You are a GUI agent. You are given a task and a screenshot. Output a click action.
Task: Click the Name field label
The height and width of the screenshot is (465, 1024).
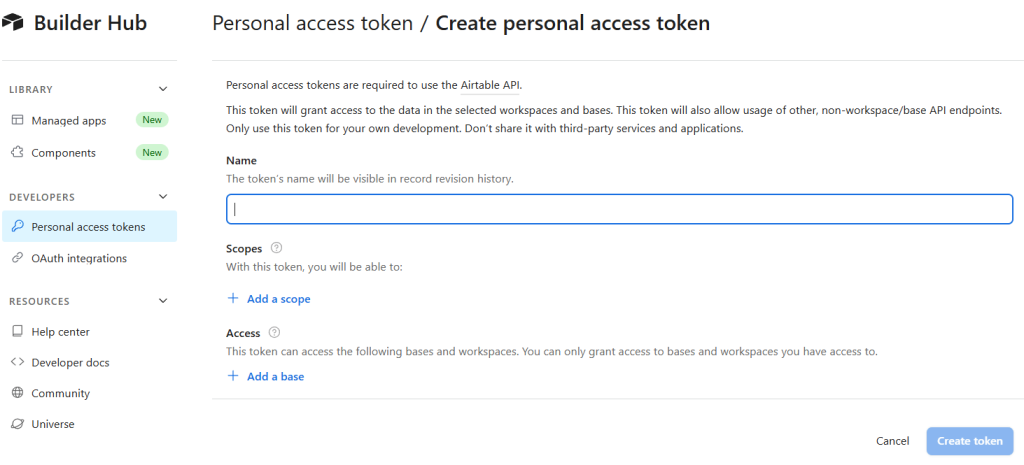[x=241, y=160]
